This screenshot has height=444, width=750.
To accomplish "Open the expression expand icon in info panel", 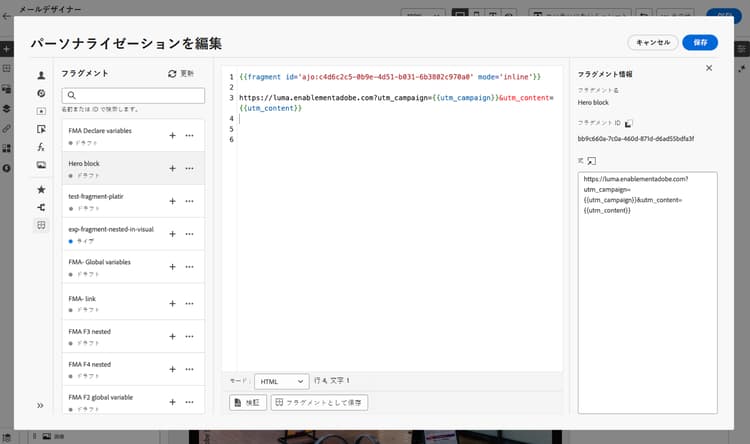I will [592, 161].
